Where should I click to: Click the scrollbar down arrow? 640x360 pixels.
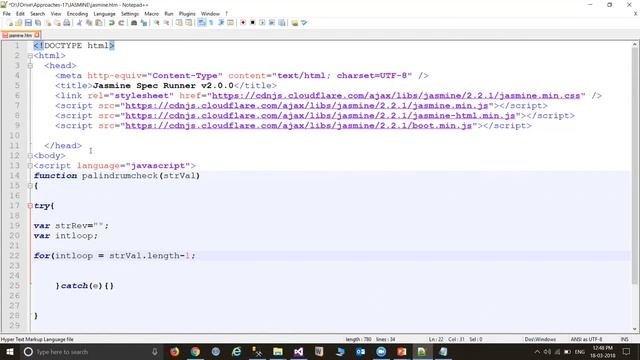tap(635, 329)
